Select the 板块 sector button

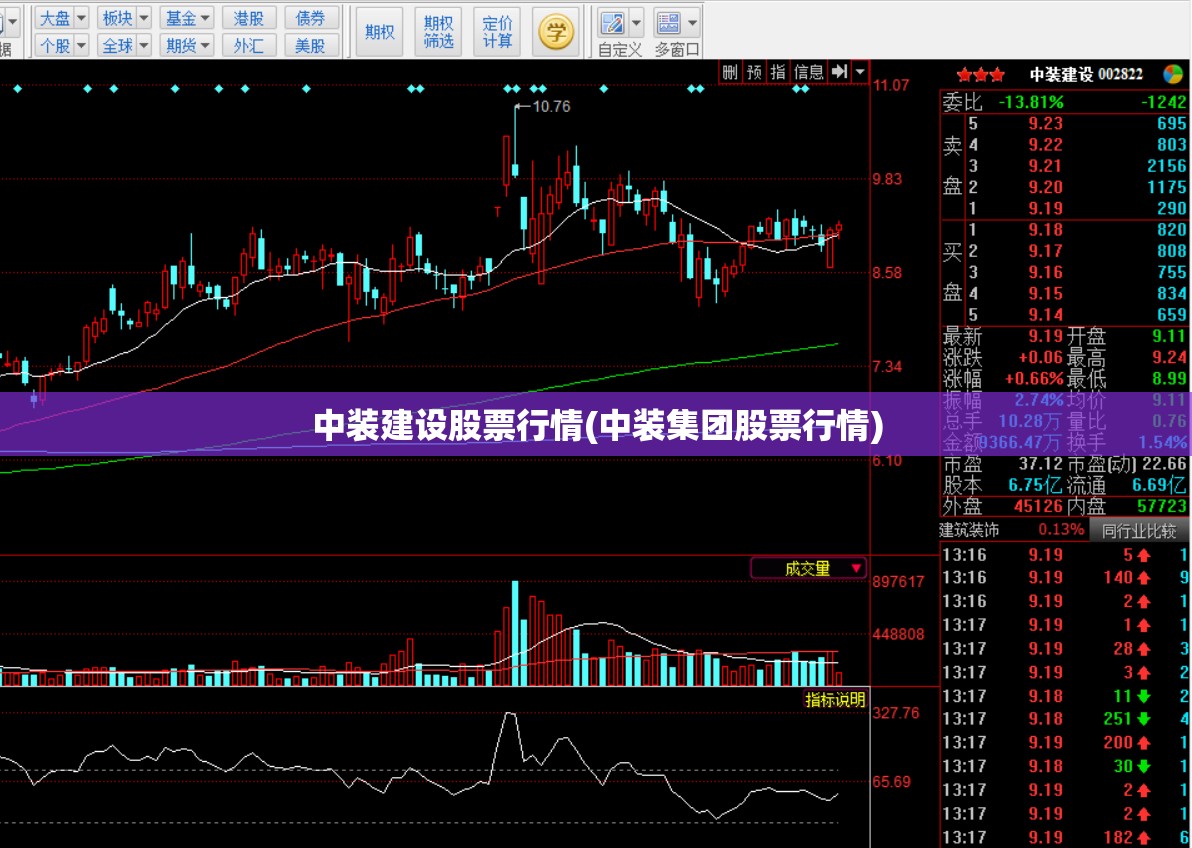click(117, 17)
